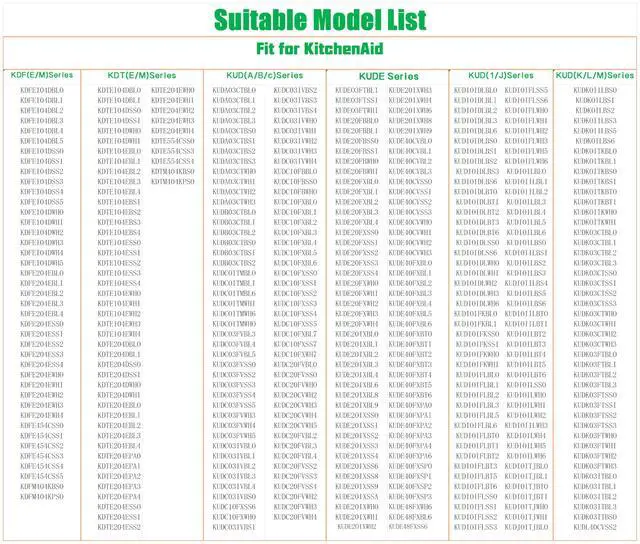
Task: Click model number KUDE40CVWH0
Action: point(410,222)
